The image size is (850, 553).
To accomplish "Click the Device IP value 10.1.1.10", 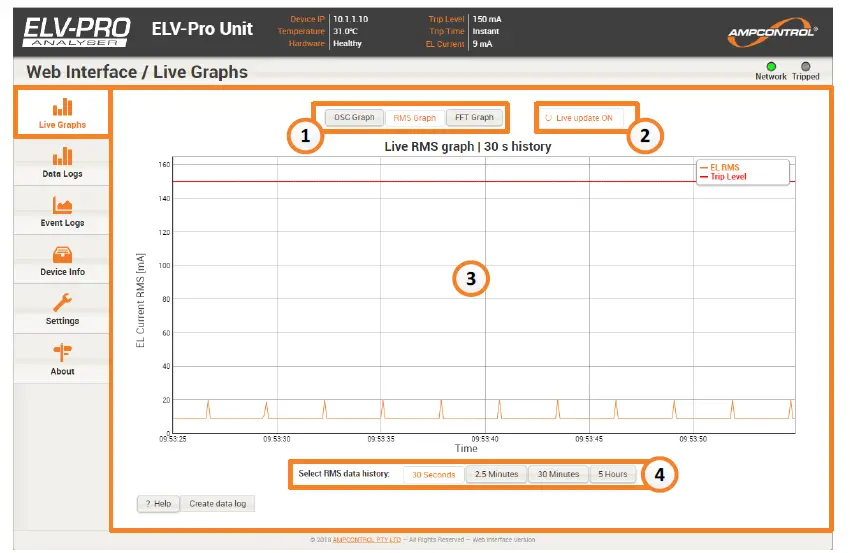I will [x=350, y=19].
